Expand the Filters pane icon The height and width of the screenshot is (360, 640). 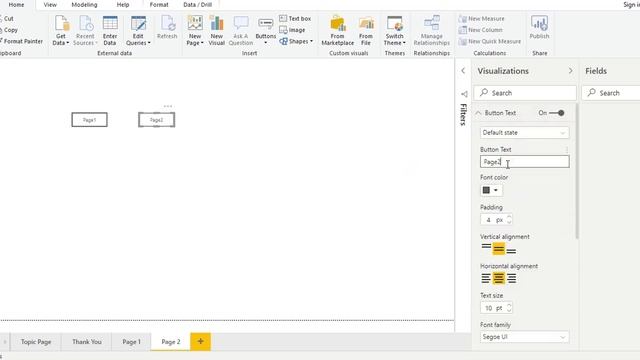pos(464,94)
